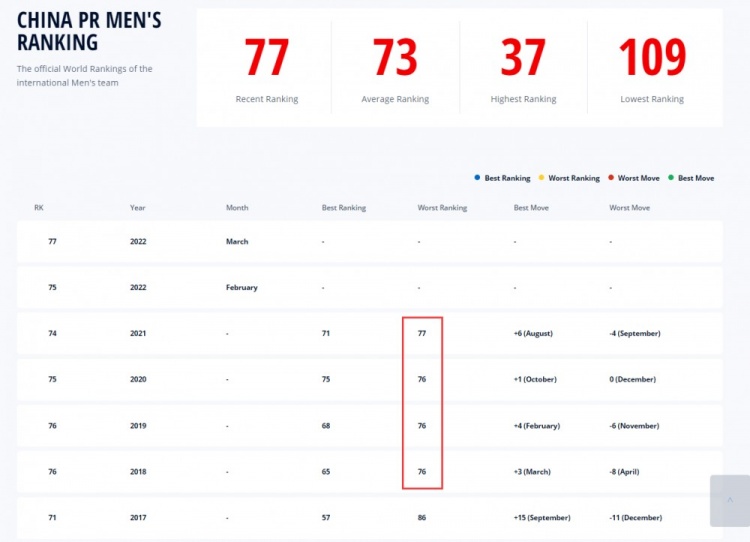The height and width of the screenshot is (542, 750).
Task: Click the Worst Move column header
Action: [629, 208]
